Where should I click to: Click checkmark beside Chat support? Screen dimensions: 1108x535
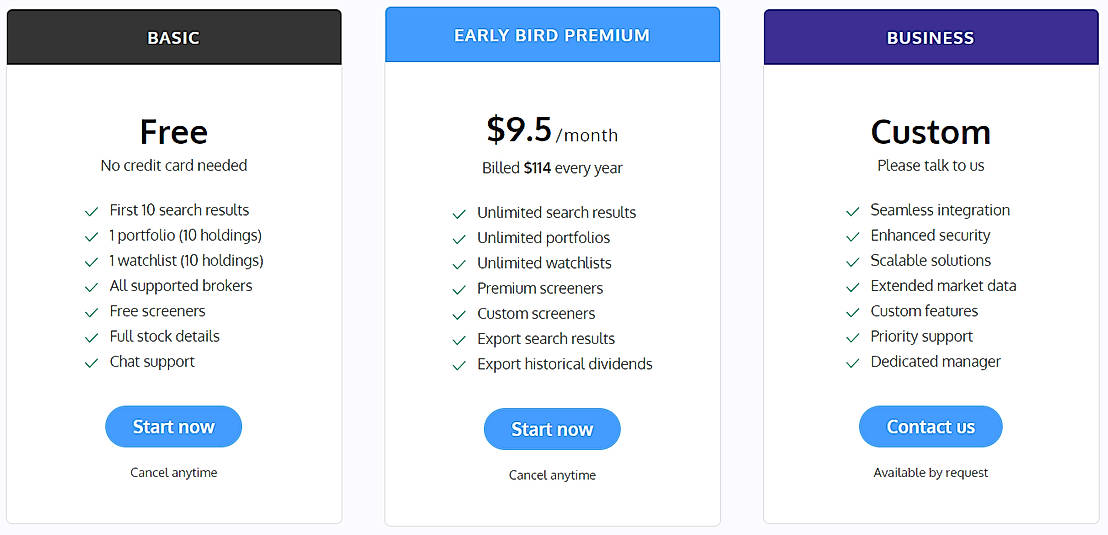(x=91, y=363)
